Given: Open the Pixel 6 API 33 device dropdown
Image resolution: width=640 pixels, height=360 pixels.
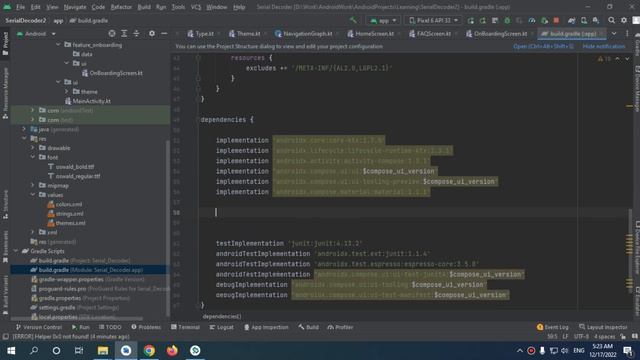Looking at the screenshot, I should [x=433, y=20].
